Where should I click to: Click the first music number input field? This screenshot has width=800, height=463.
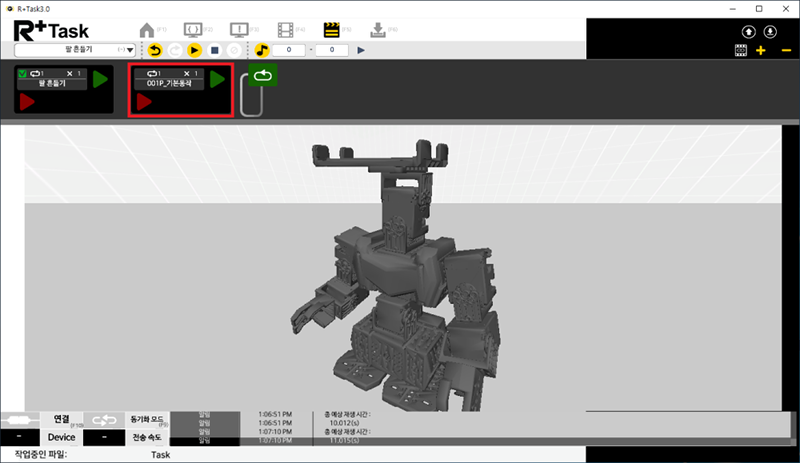290,49
